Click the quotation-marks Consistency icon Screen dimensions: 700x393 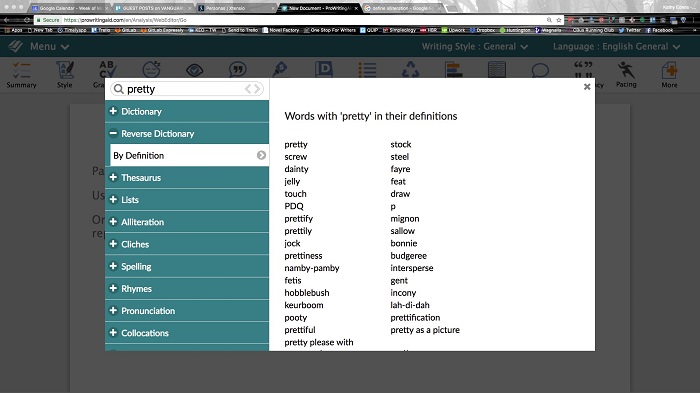coord(583,70)
